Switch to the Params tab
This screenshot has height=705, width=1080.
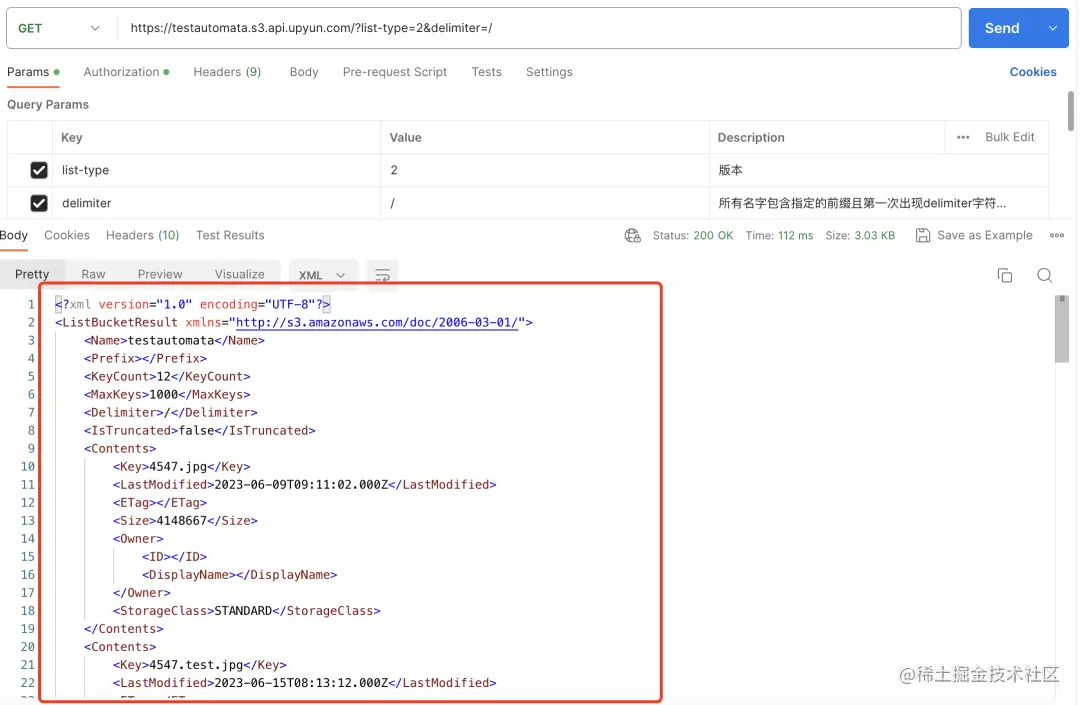(x=33, y=72)
